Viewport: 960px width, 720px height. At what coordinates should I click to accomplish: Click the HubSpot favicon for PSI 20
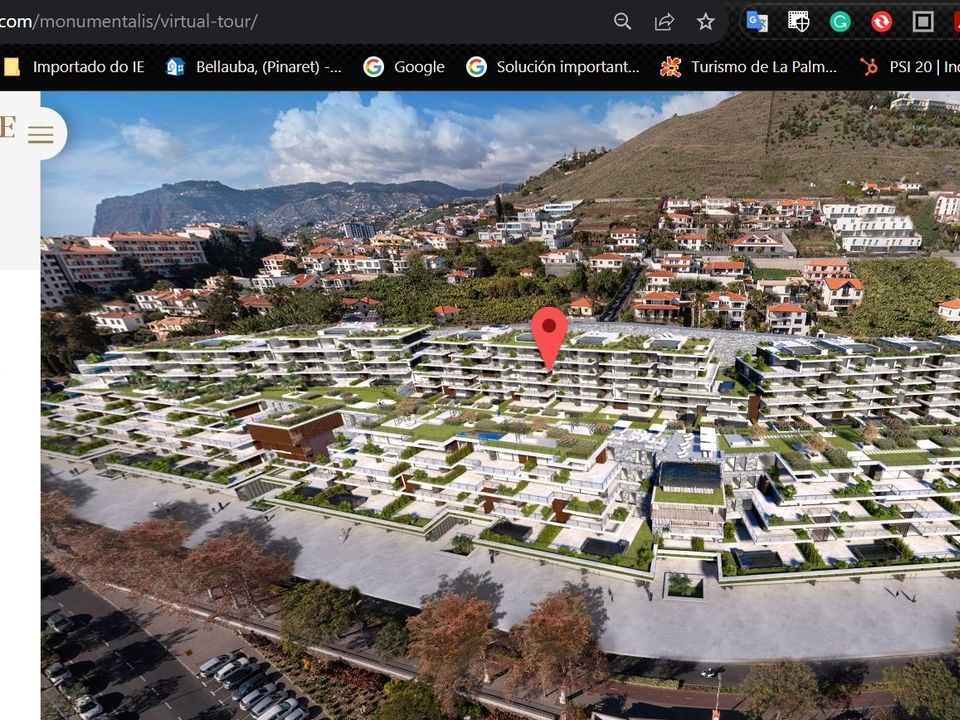coord(869,67)
